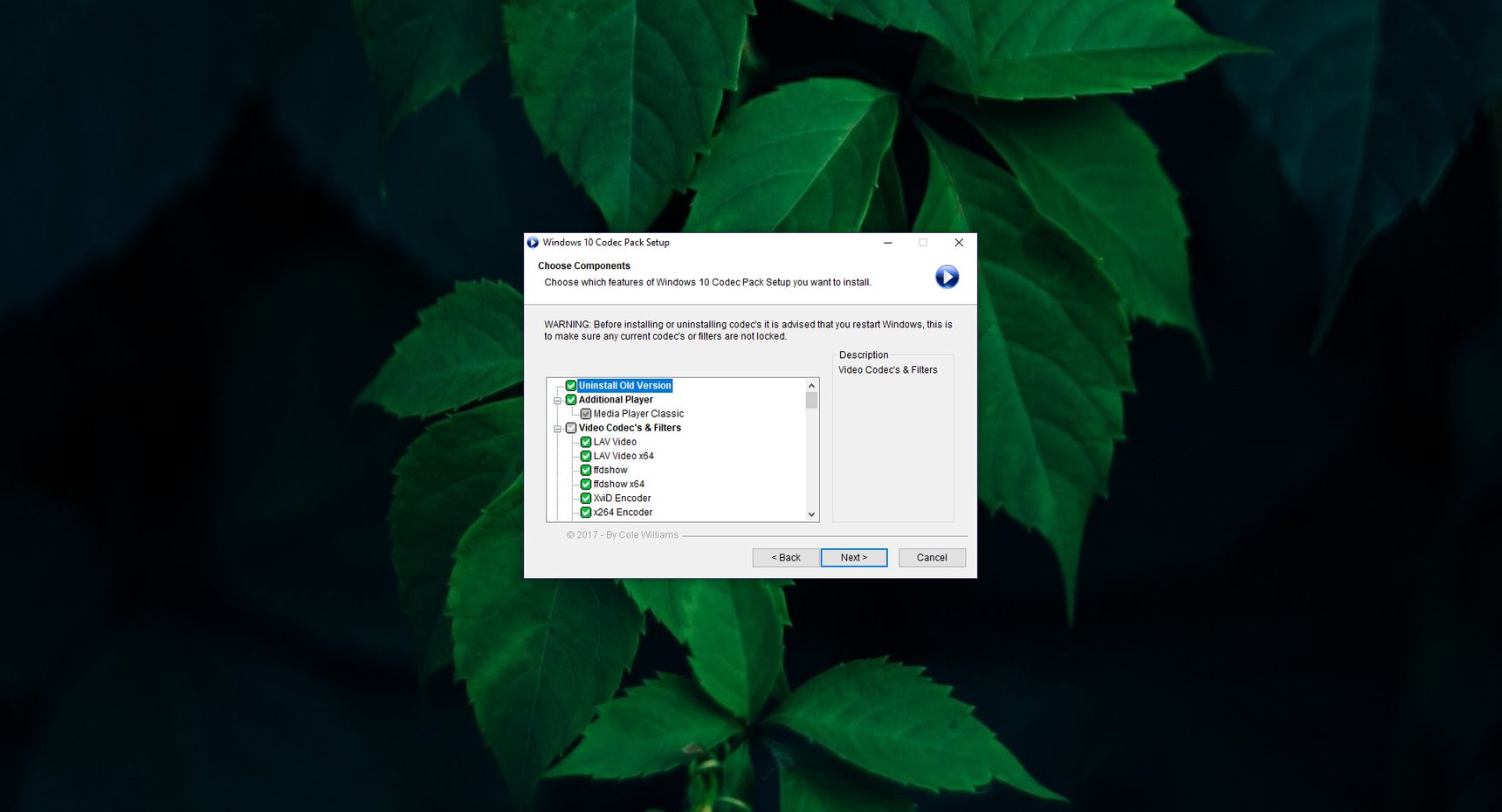Cancel the codec pack setup
Screen dimensions: 1502x812
(932, 558)
